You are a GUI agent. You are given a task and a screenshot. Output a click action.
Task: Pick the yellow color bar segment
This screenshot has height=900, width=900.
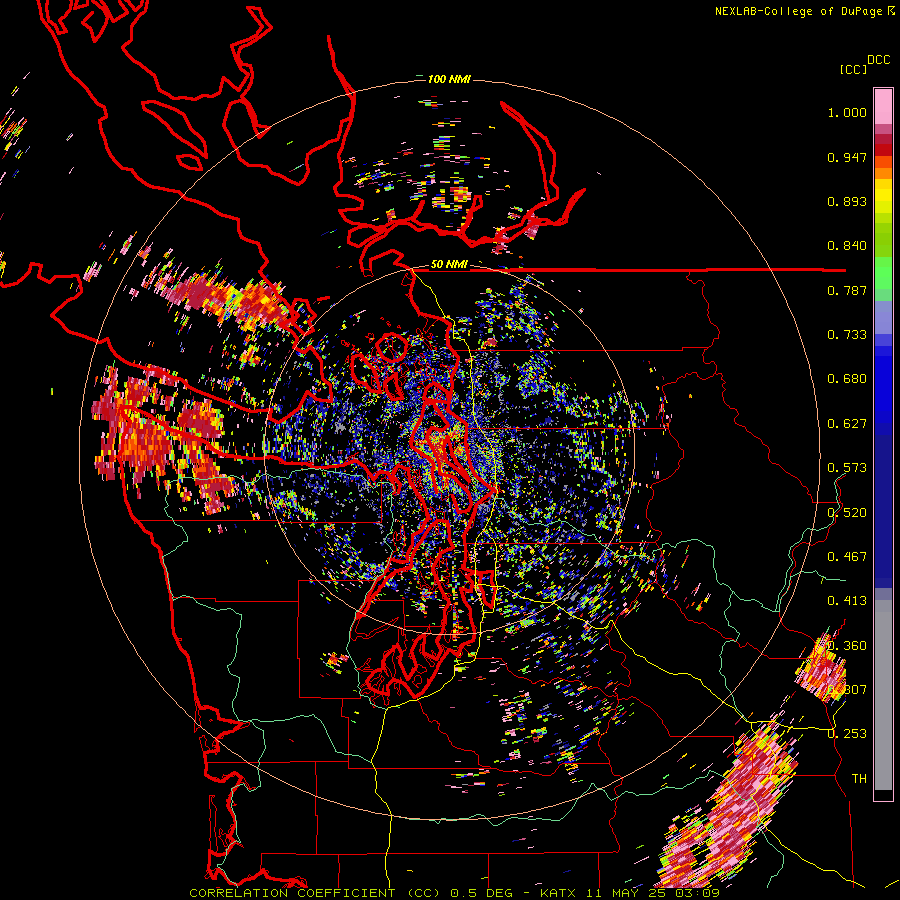pos(883,197)
